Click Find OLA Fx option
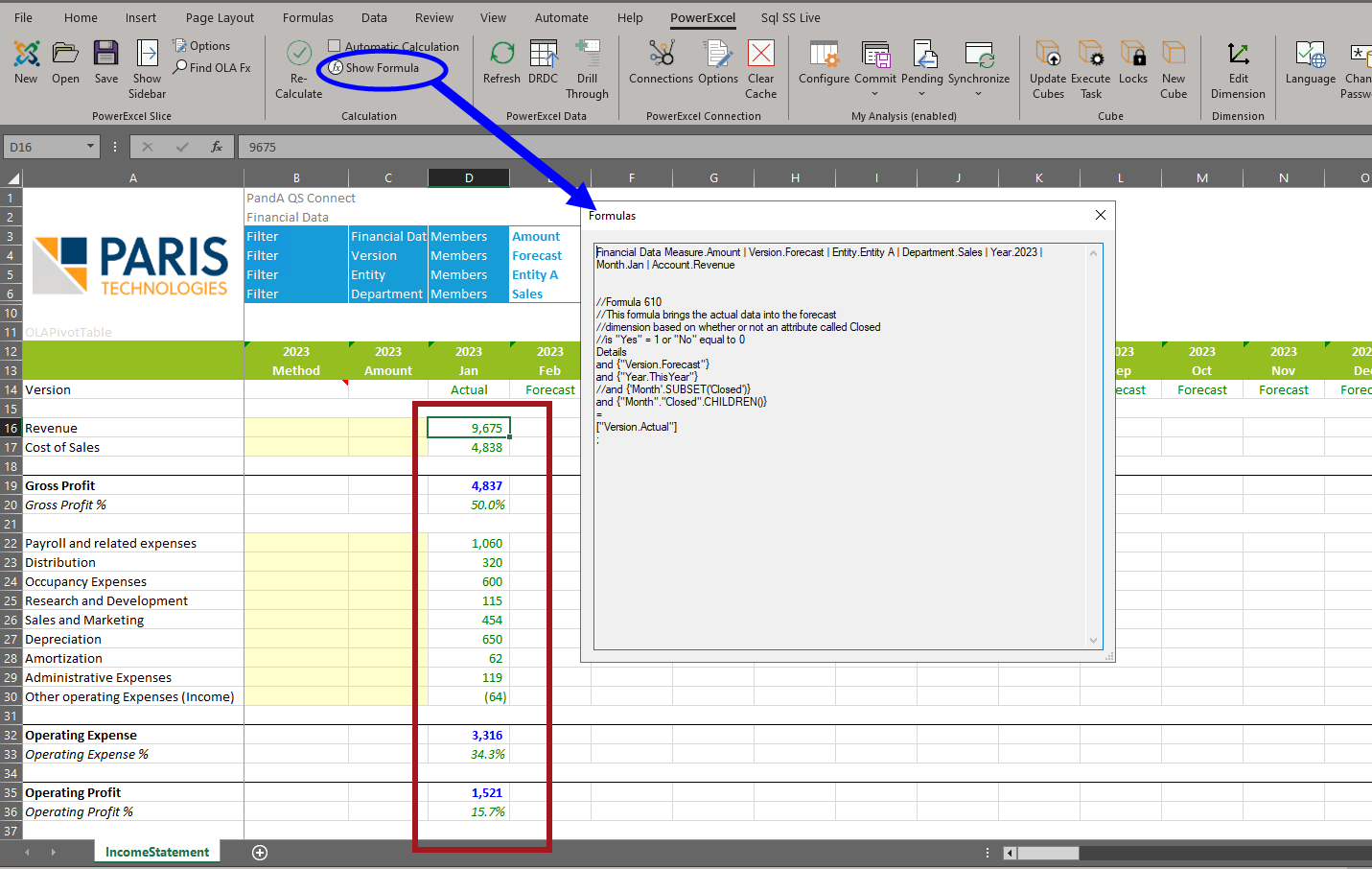 pyautogui.click(x=211, y=67)
